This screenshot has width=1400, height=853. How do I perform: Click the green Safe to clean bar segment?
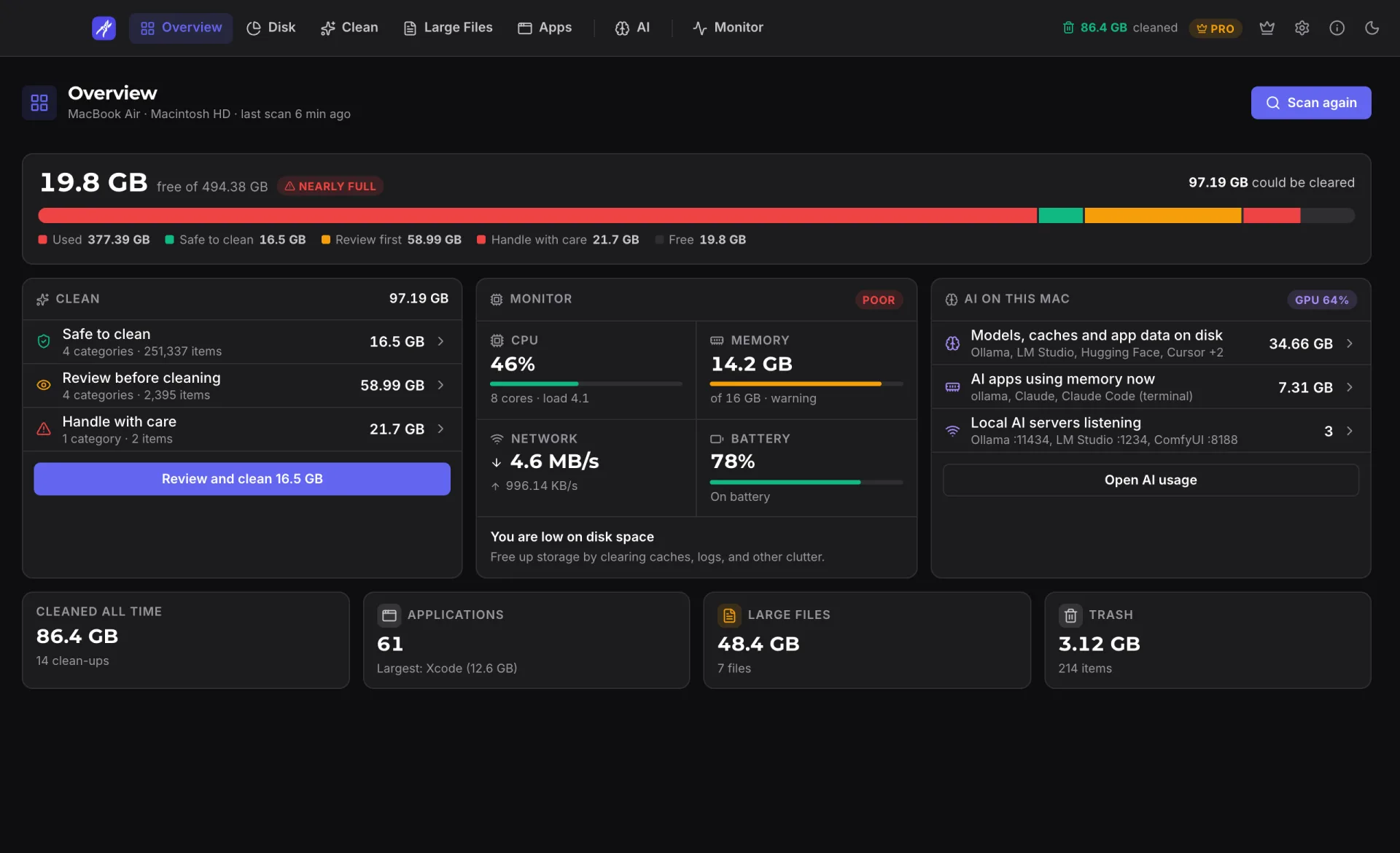pyautogui.click(x=1060, y=216)
